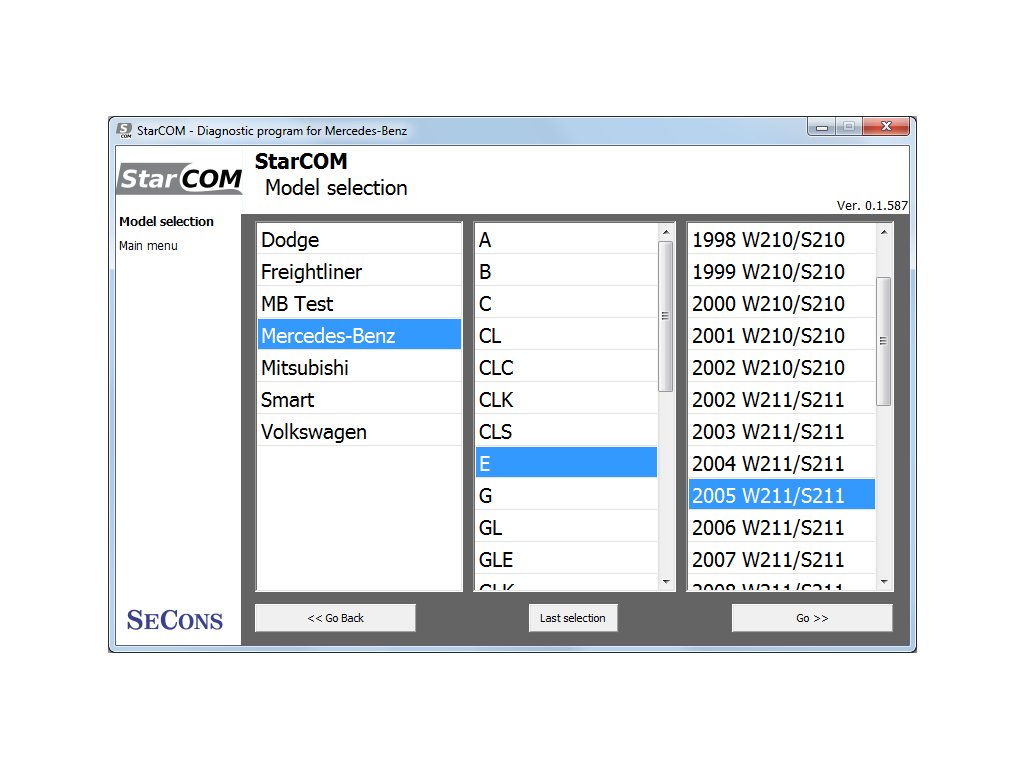Click the StarCOM logo in sidebar
This screenshot has width=1024, height=768.
(x=180, y=179)
